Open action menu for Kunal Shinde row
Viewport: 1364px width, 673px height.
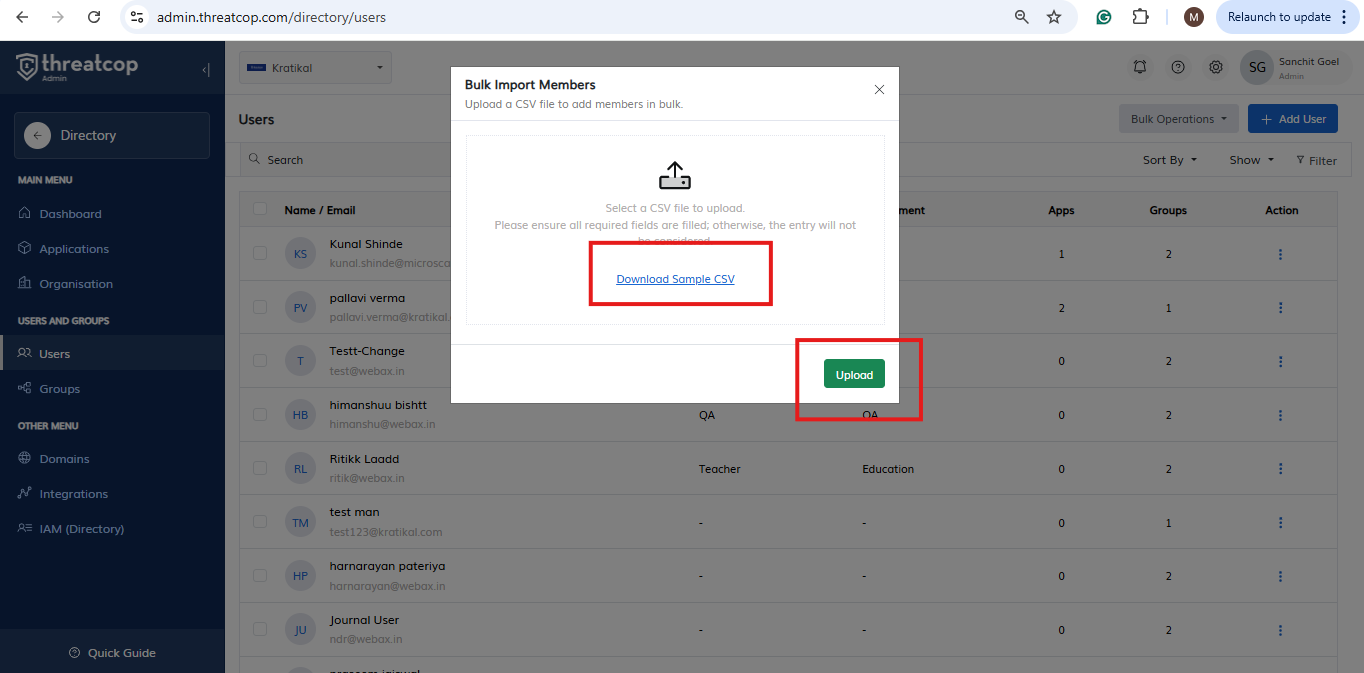tap(1280, 254)
